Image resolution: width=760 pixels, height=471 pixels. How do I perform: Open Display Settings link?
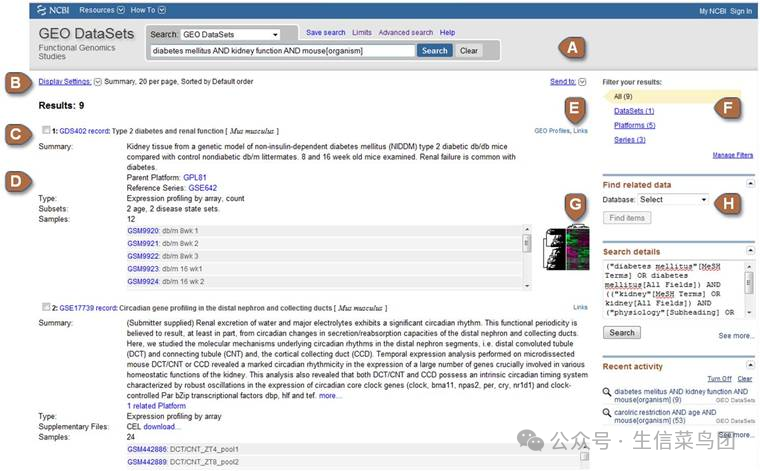[x=64, y=81]
